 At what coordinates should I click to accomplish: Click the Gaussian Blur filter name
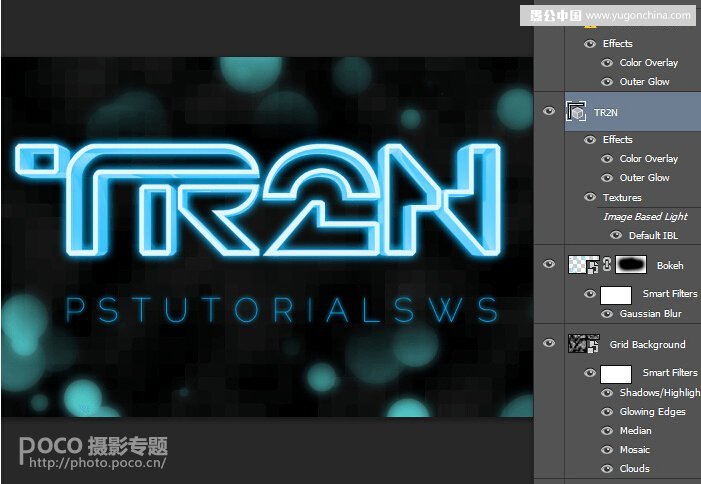pos(650,314)
